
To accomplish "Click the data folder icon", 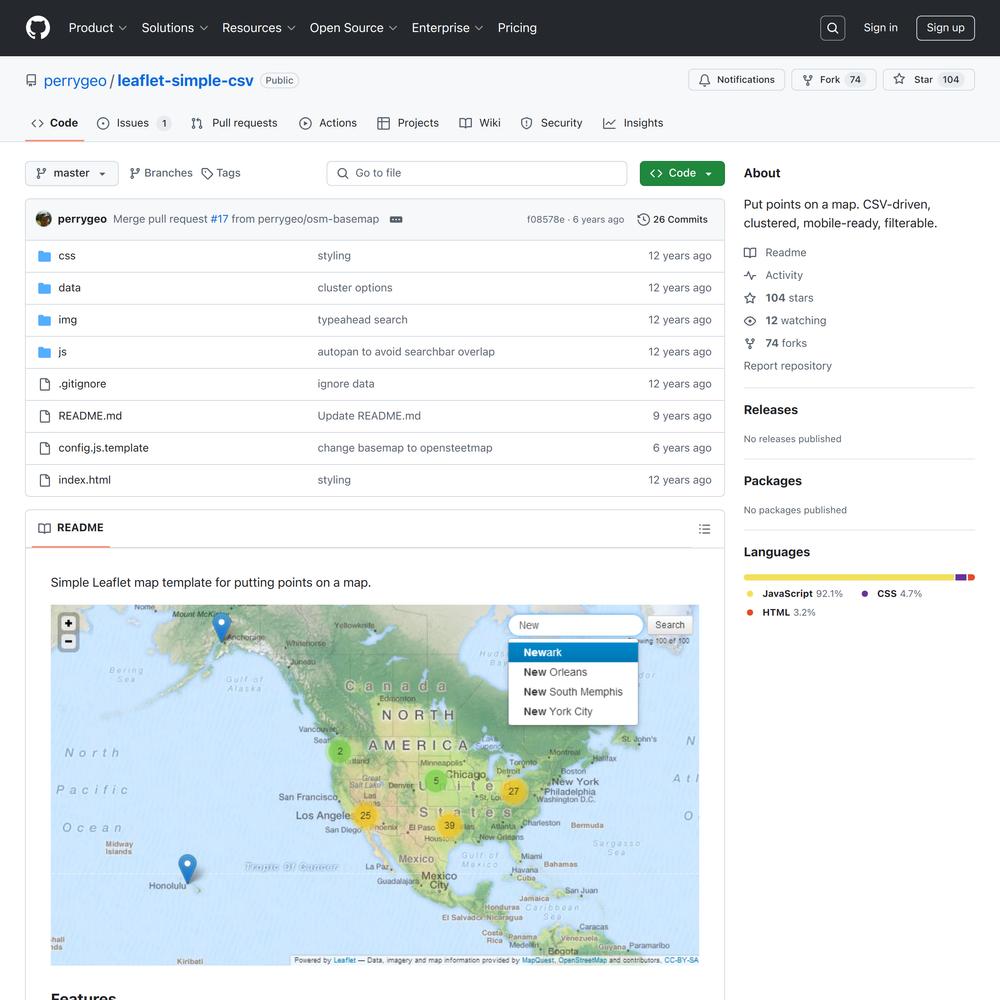I will [45, 288].
